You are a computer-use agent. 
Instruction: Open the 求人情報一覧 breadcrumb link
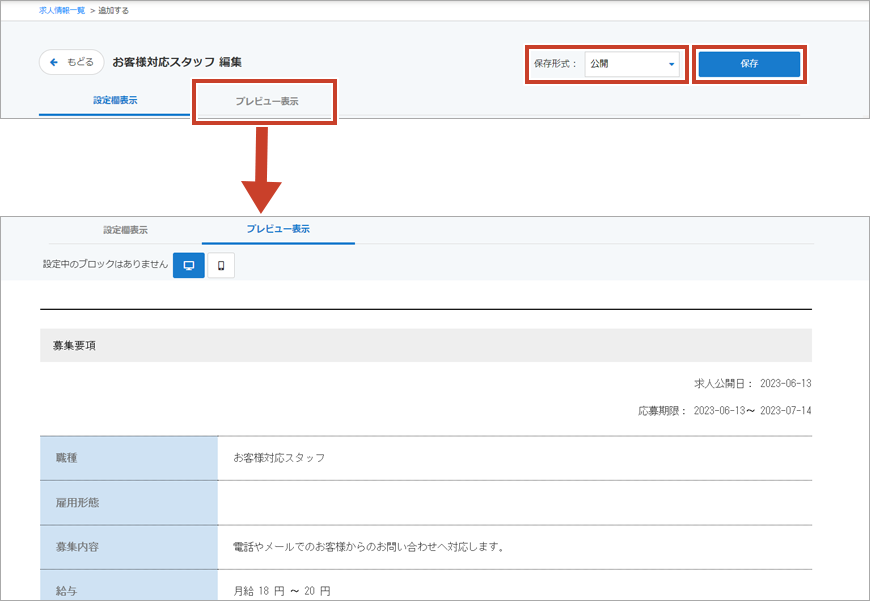tap(60, 10)
